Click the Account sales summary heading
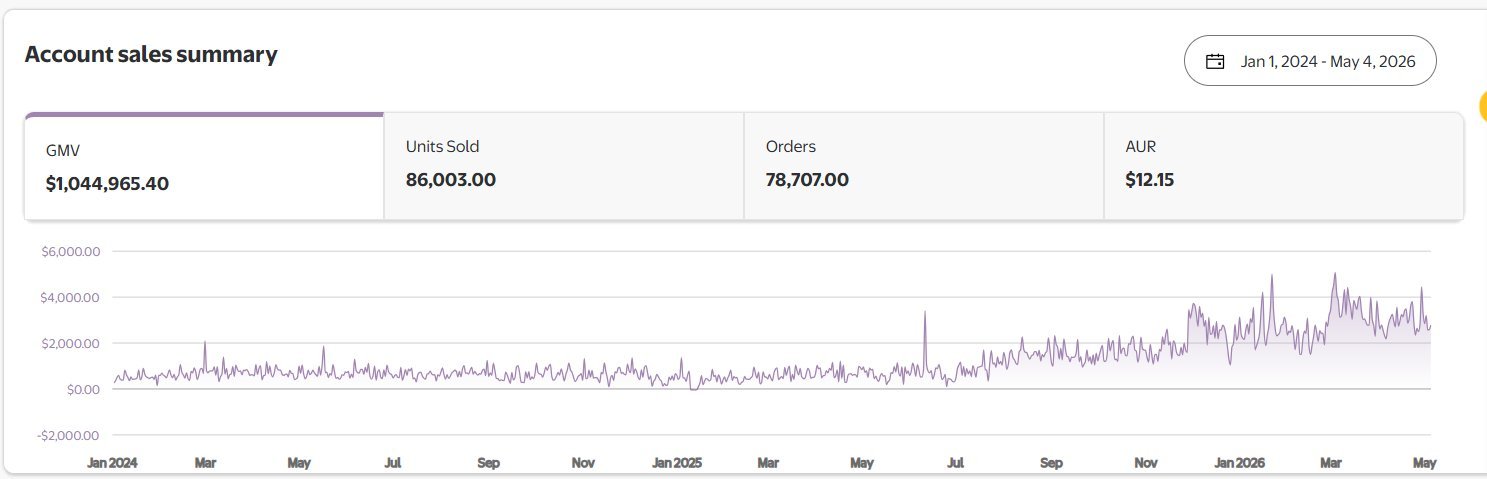 (x=151, y=54)
